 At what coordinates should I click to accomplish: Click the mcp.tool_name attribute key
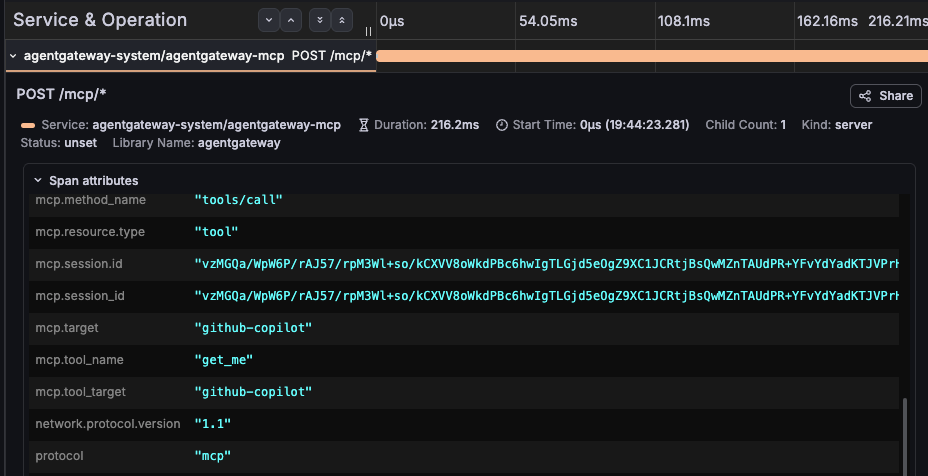79,360
